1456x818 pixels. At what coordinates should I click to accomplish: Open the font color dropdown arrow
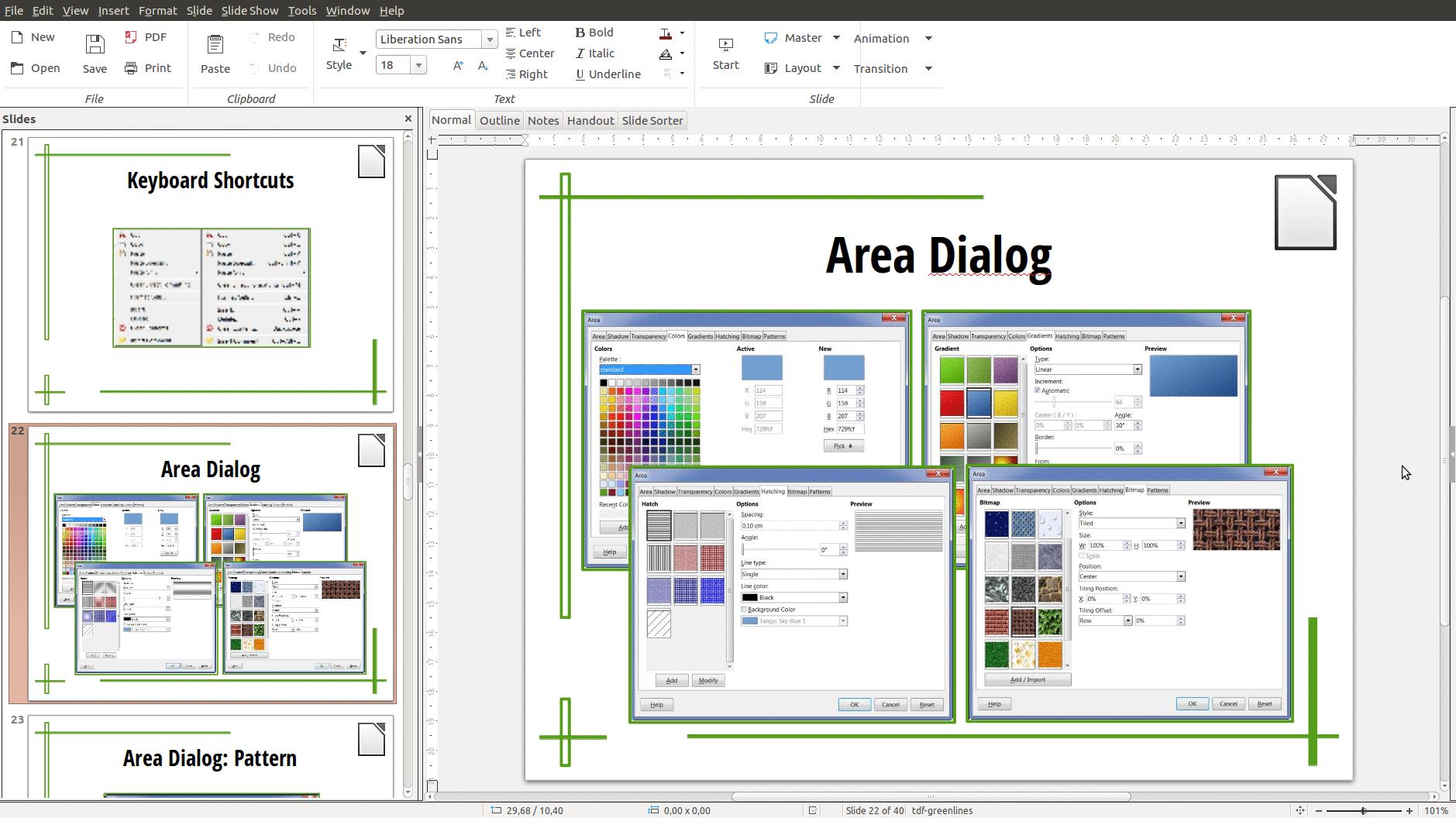point(682,33)
